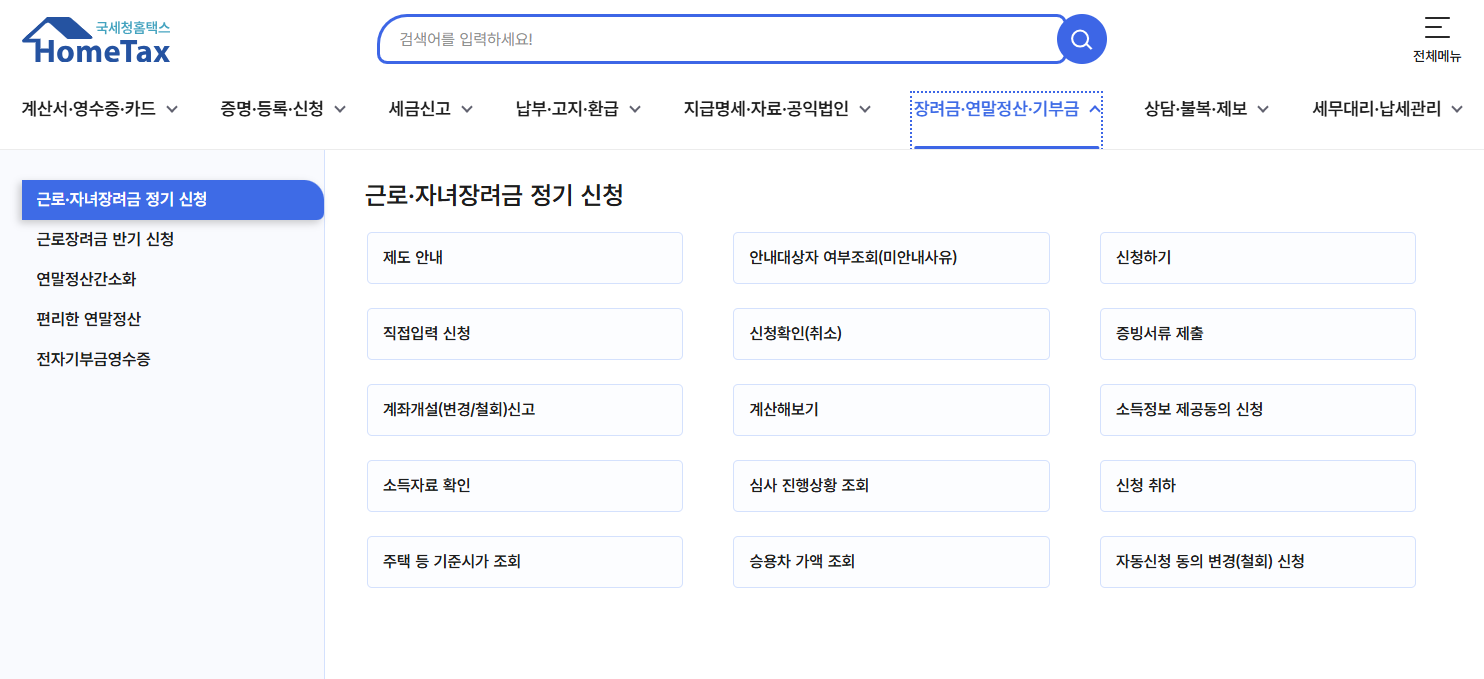Screen dimensions: 1484x679
Task: Open 계산해보기 to estimate benefits
Action: (891, 409)
